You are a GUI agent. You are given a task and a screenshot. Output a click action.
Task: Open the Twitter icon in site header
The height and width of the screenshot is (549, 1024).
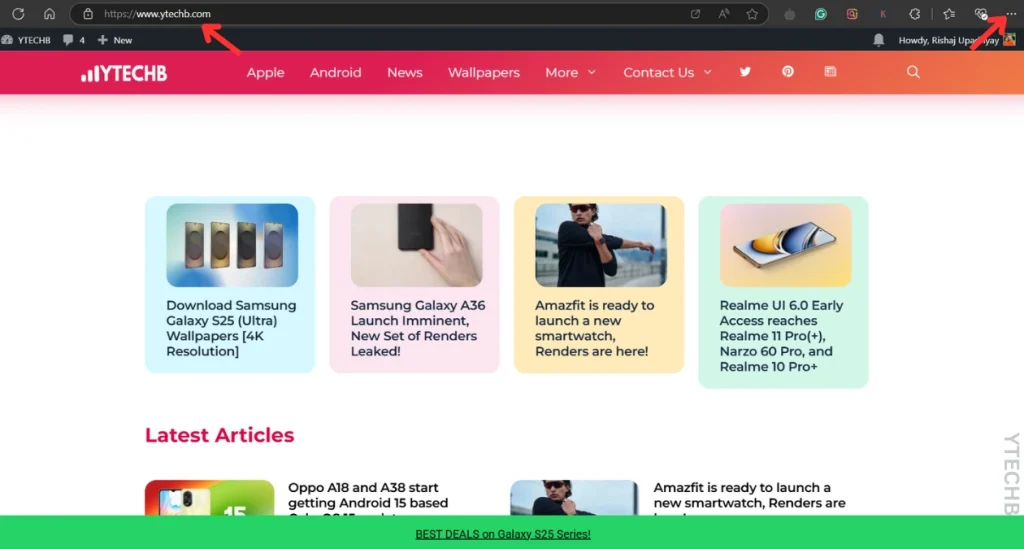pyautogui.click(x=745, y=72)
